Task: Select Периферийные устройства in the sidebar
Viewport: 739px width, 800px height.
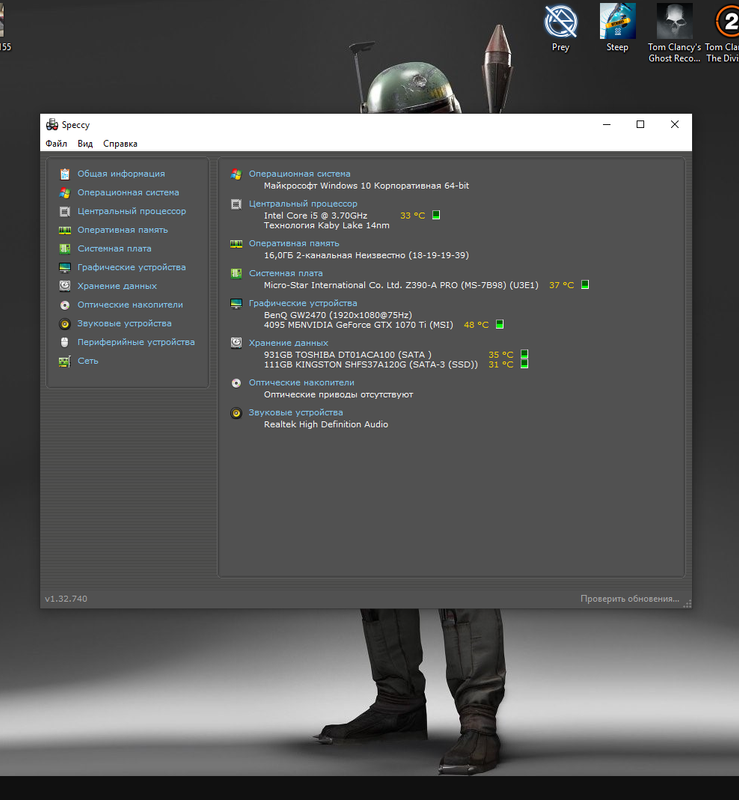Action: [x=136, y=342]
